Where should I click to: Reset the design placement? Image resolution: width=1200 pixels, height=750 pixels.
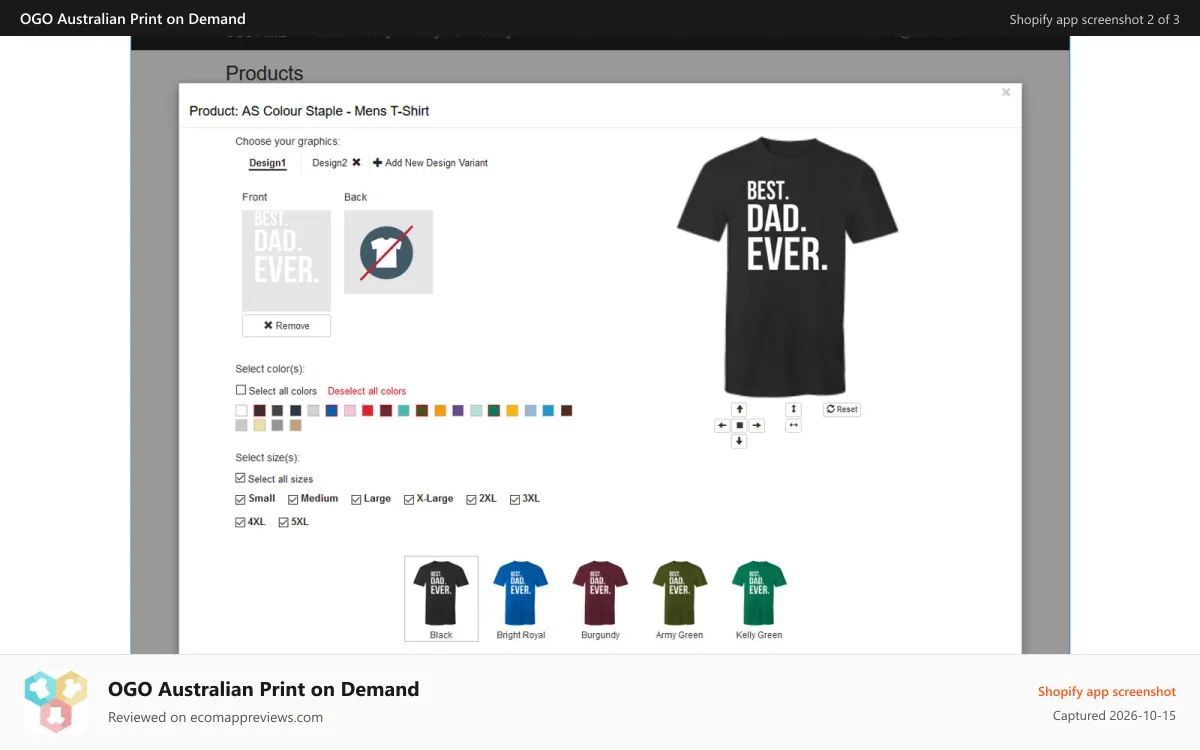click(x=842, y=409)
